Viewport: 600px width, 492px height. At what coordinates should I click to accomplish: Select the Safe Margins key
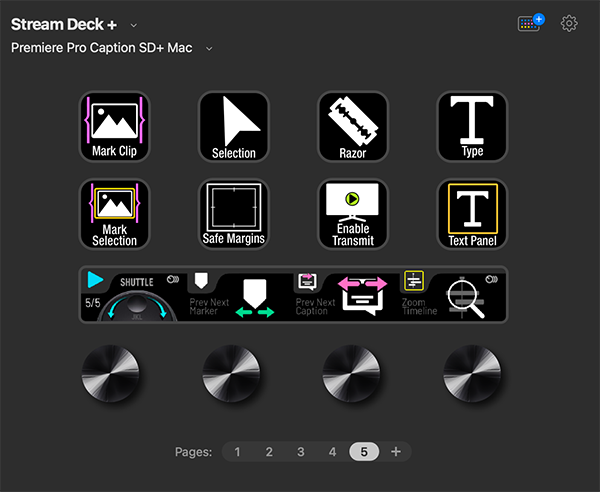click(234, 214)
